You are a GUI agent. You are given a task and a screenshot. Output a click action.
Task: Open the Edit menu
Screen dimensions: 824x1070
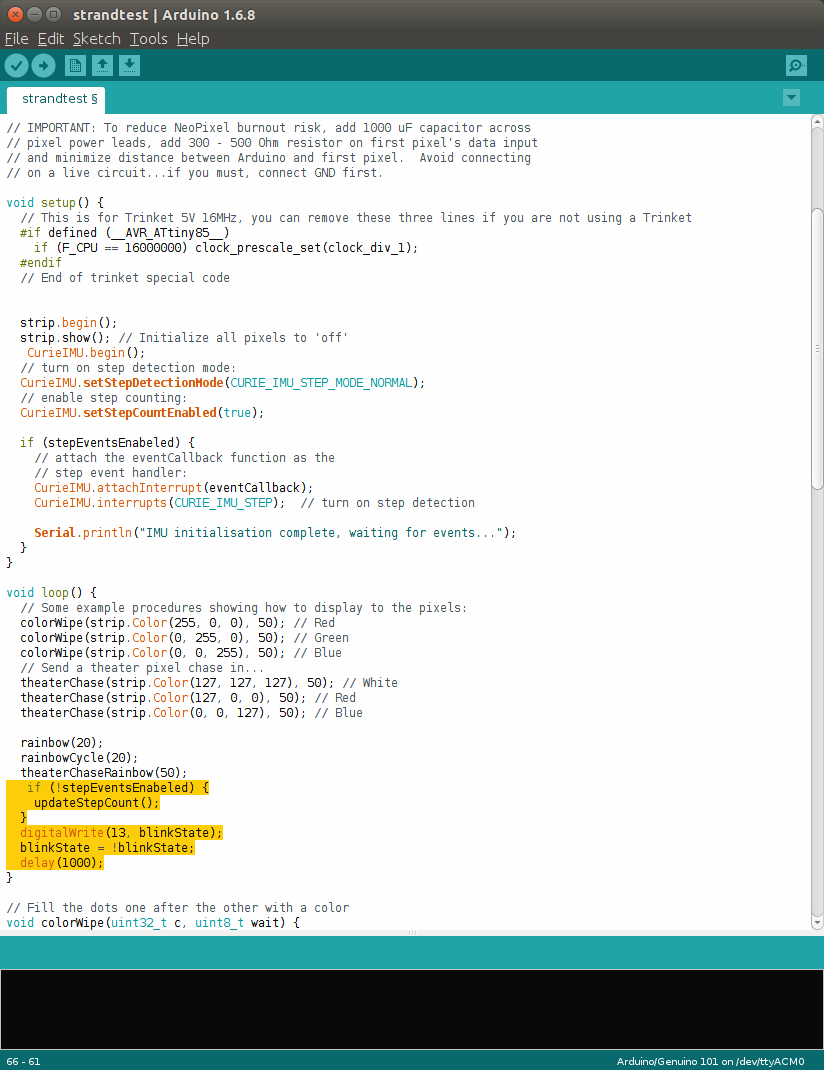click(50, 39)
